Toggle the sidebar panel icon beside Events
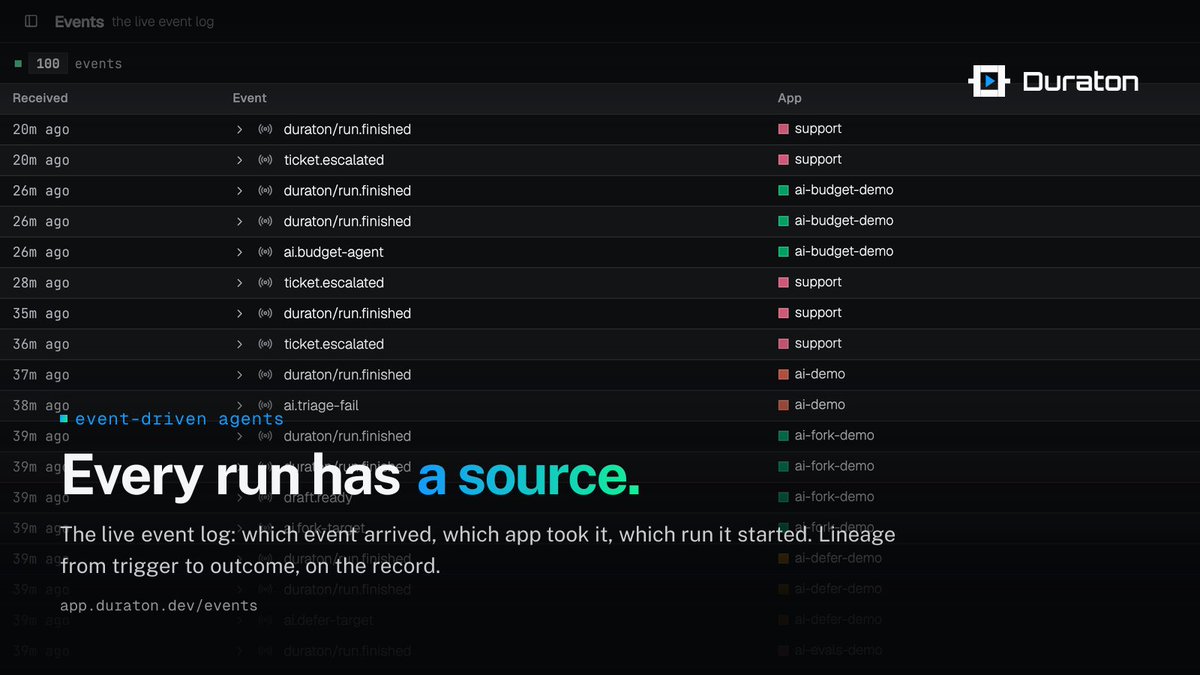The width and height of the screenshot is (1200, 675). pos(31,21)
